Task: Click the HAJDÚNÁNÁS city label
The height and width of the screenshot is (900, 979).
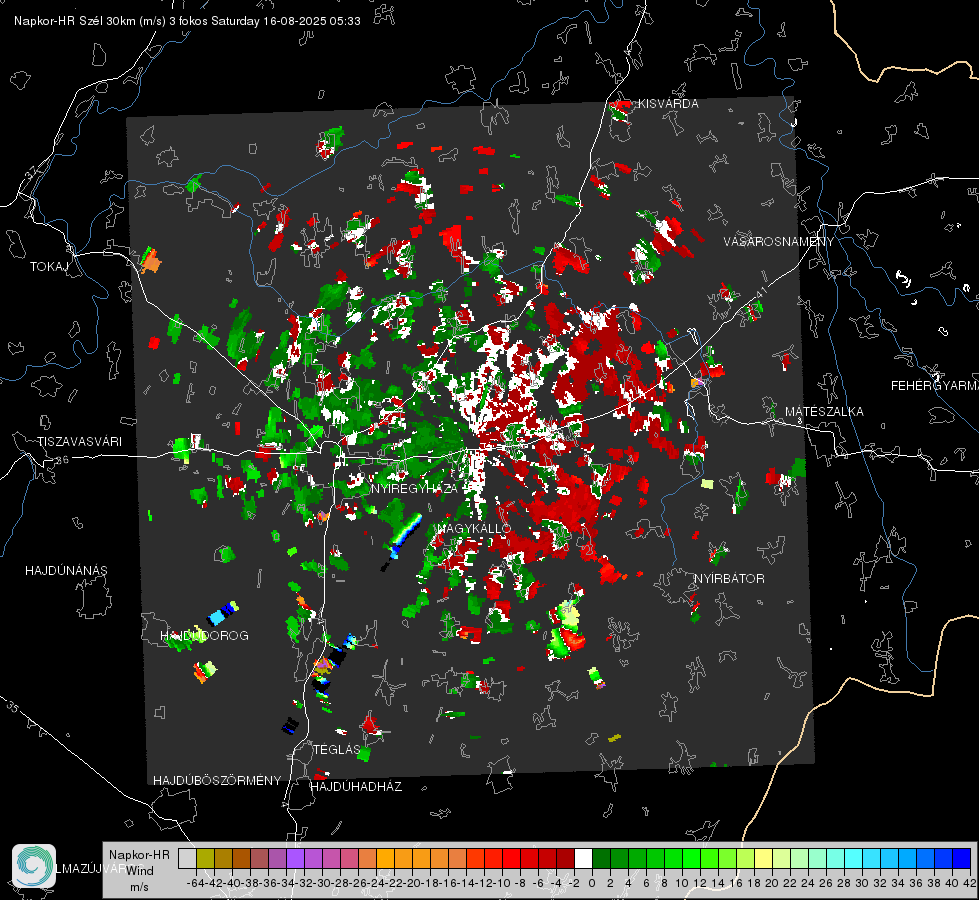Action: click(66, 571)
